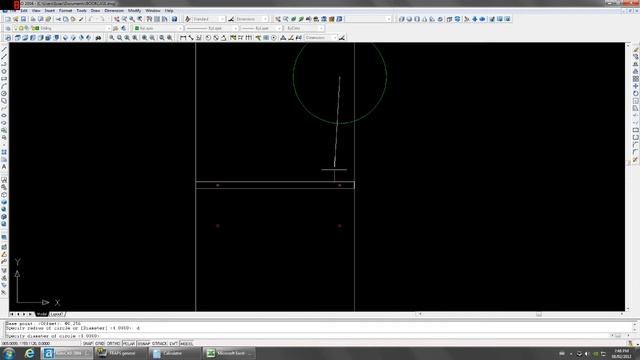Switch to the Model tab
640x360 pixels.
(x=42, y=314)
